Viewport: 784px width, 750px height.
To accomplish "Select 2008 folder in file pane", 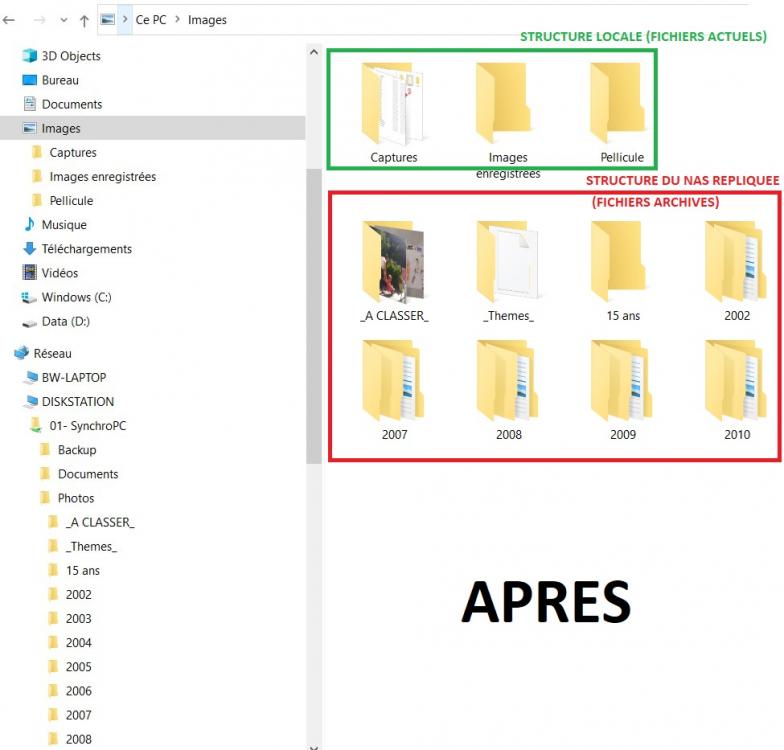I will (508, 390).
